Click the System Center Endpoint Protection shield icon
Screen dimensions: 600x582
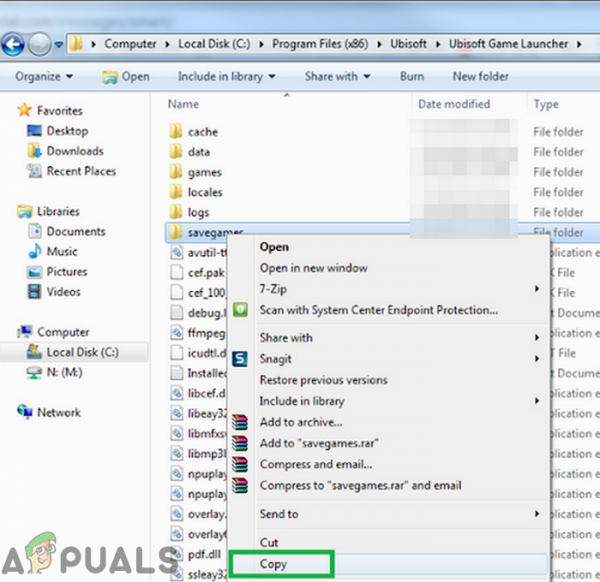click(x=240, y=310)
